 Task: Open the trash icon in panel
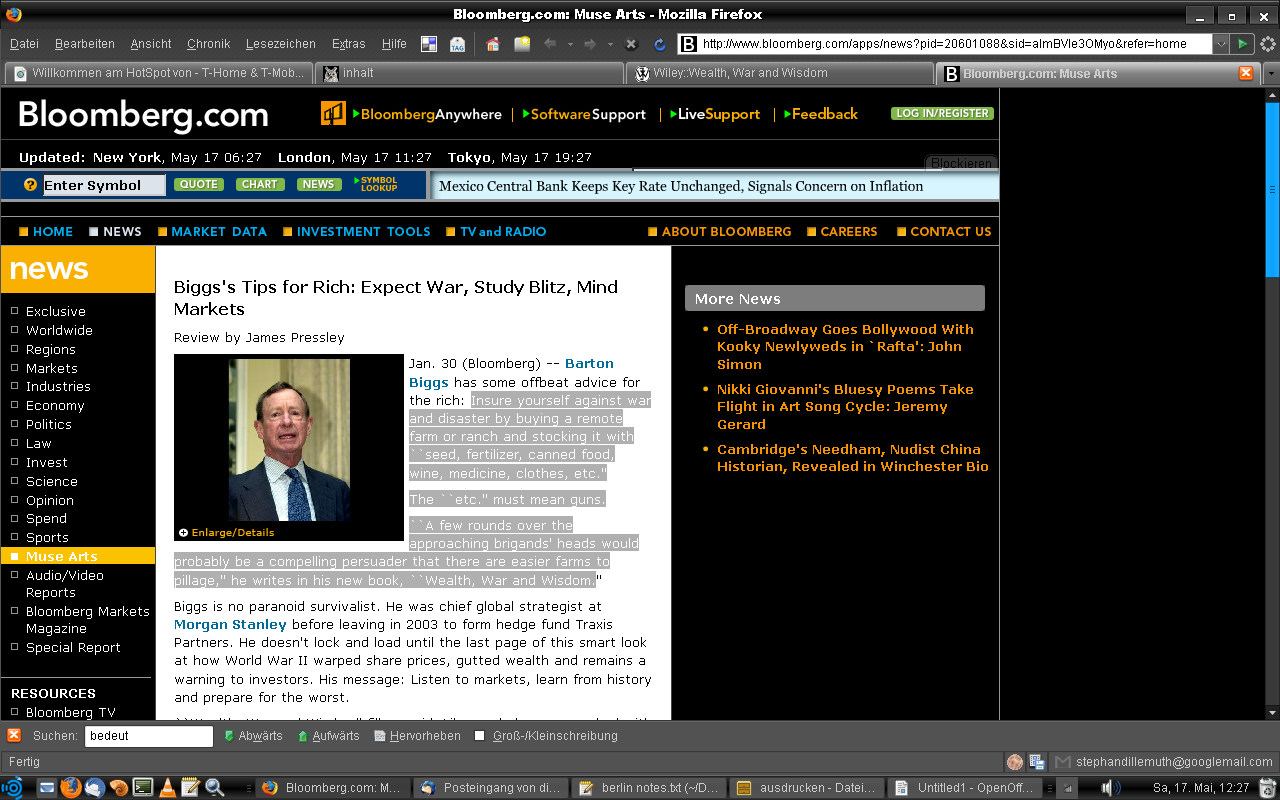pyautogui.click(x=1268, y=788)
